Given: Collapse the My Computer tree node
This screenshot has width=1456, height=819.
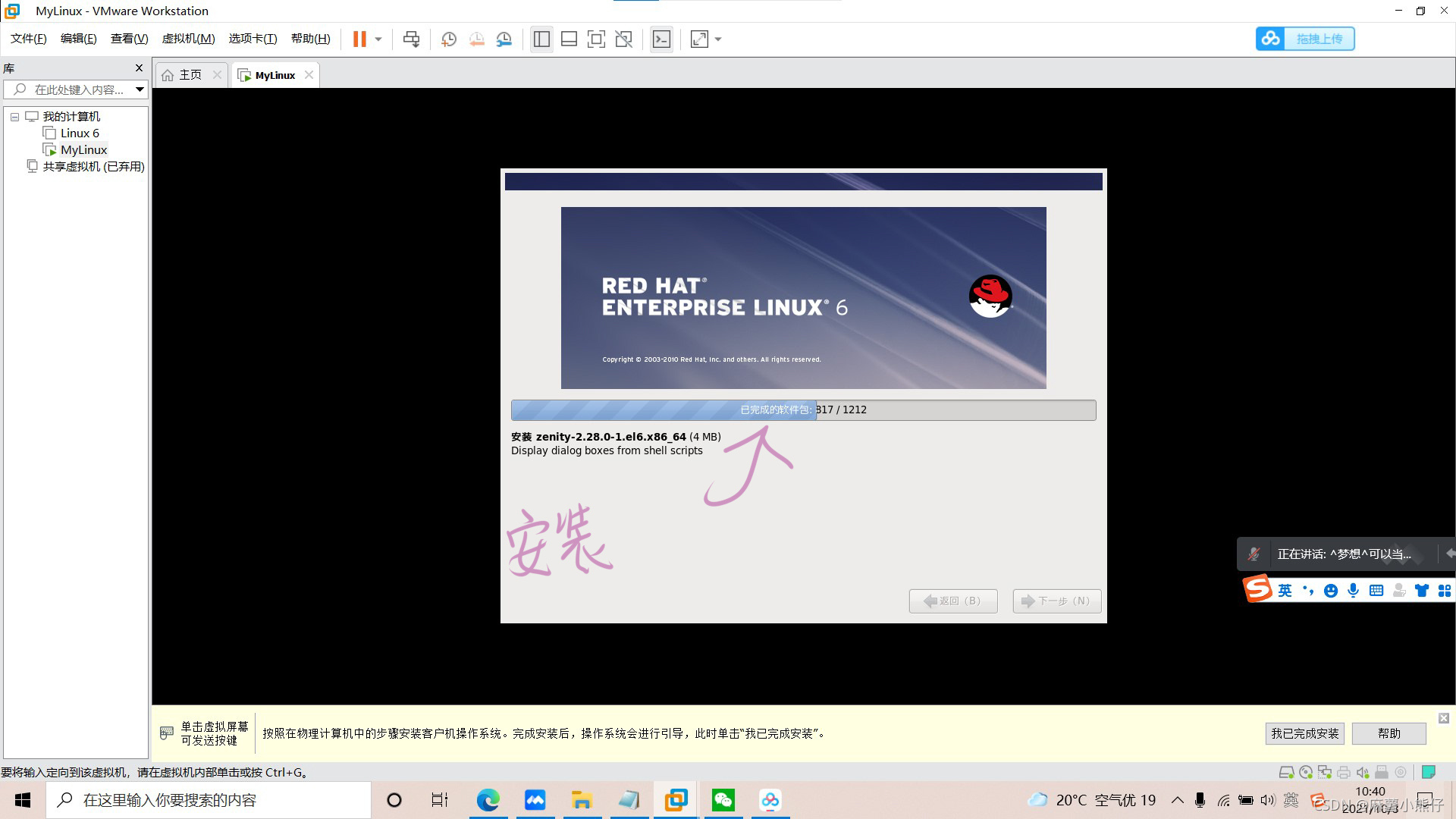Looking at the screenshot, I should (x=14, y=117).
